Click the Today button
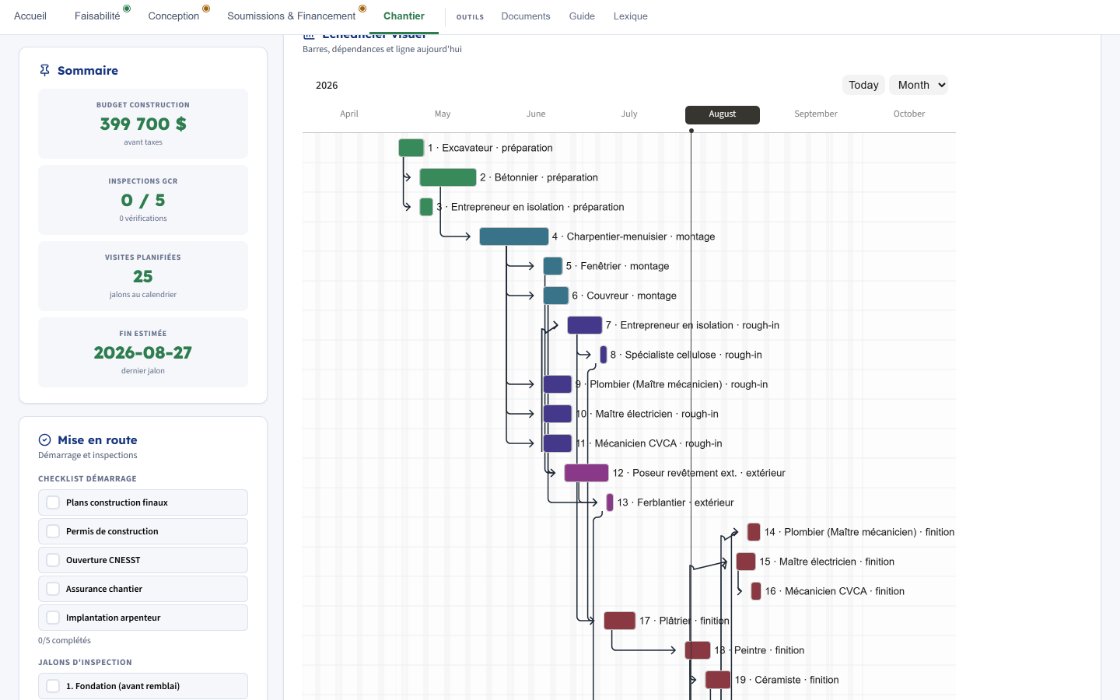Viewport: 1120px width, 700px height. [863, 85]
